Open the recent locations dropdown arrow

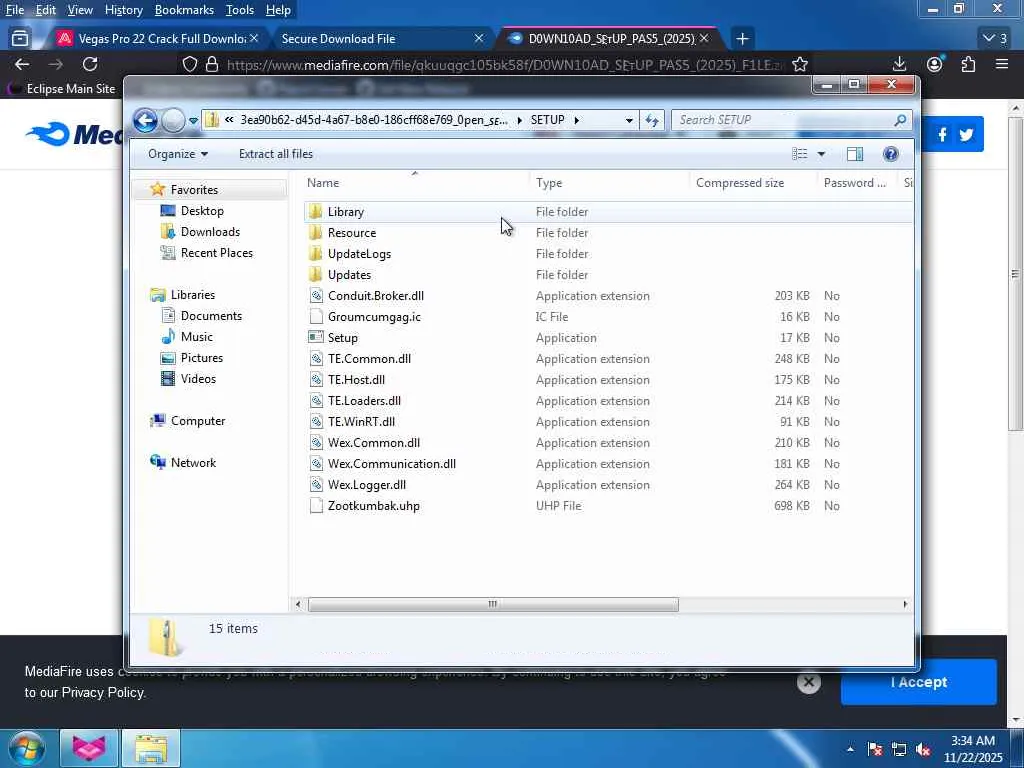[x=193, y=121]
